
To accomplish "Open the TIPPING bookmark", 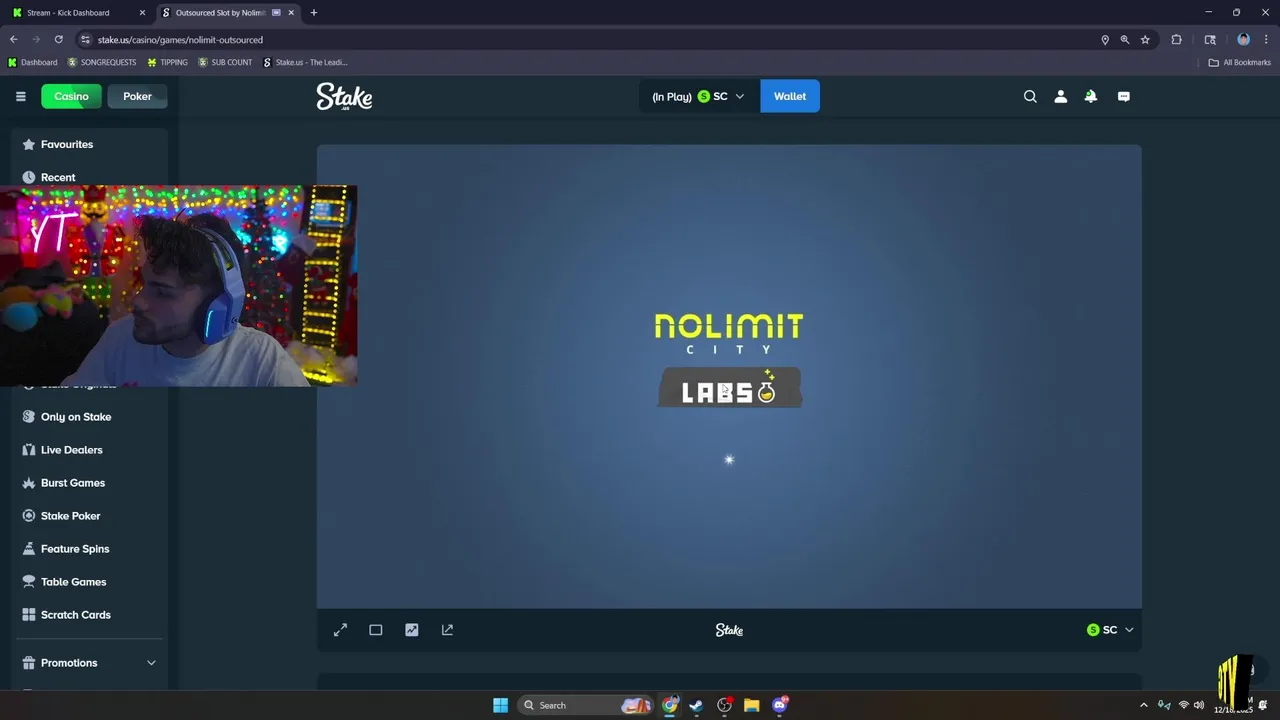I will [168, 62].
